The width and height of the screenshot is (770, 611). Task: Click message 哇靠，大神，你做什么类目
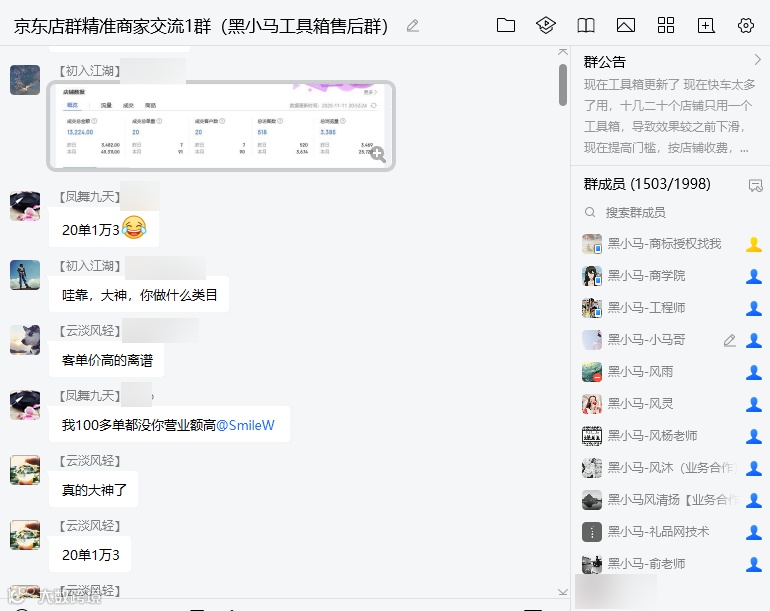click(139, 295)
